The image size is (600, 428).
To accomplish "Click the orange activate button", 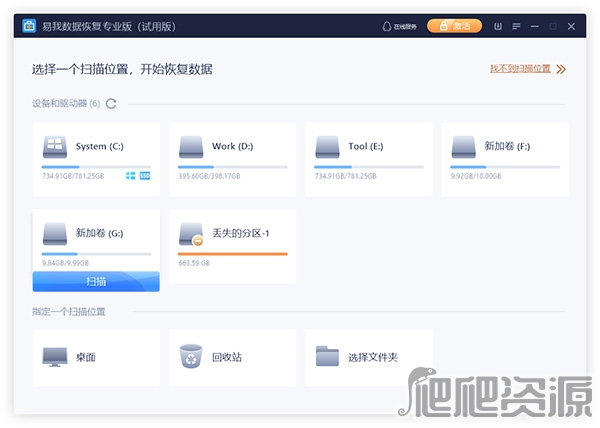I will coord(454,26).
